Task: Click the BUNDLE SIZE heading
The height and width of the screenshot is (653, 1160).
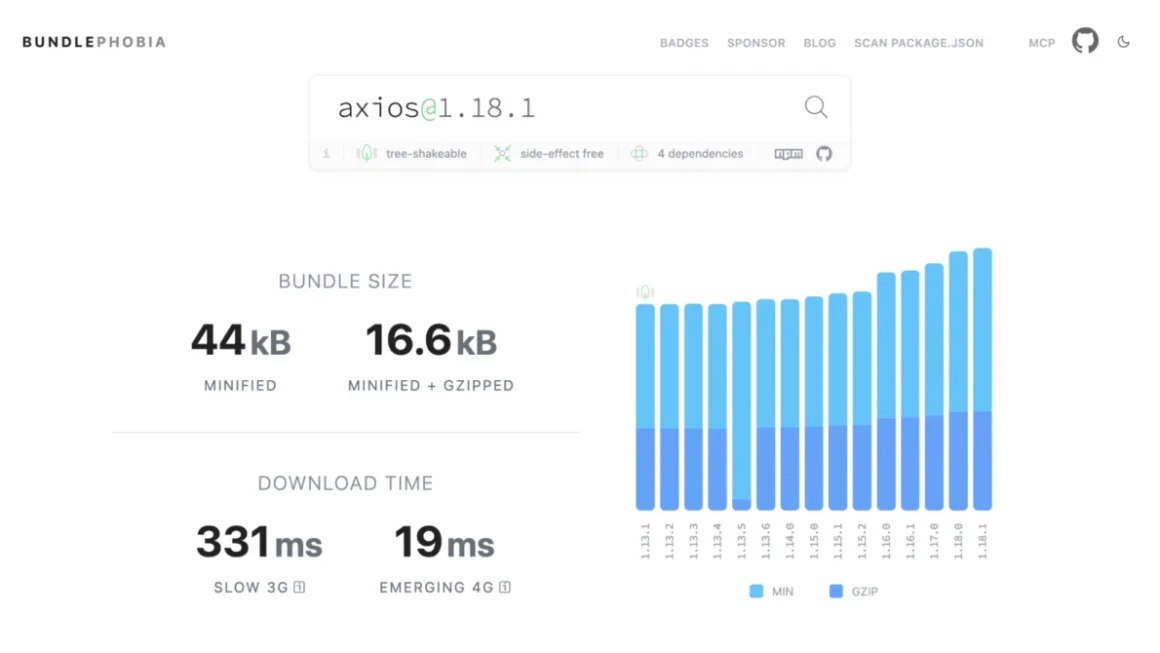Action: tap(345, 281)
